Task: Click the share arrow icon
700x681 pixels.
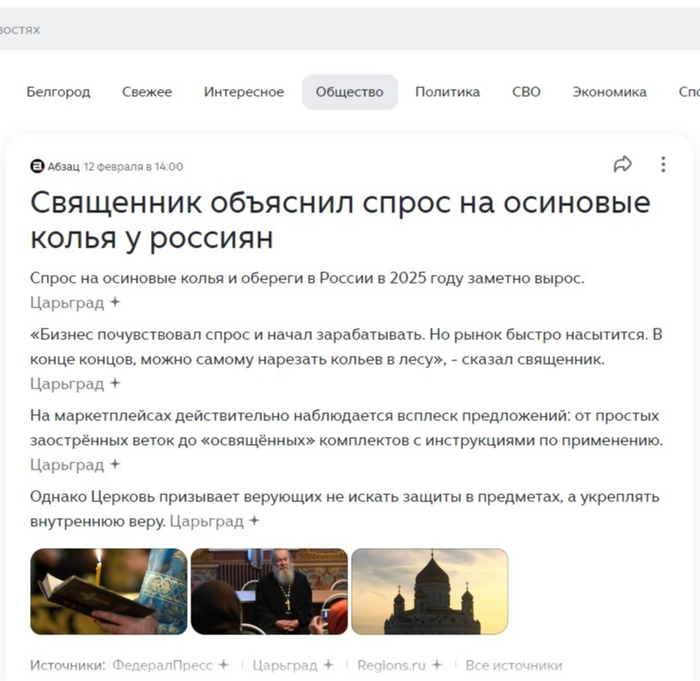Action: tap(622, 164)
